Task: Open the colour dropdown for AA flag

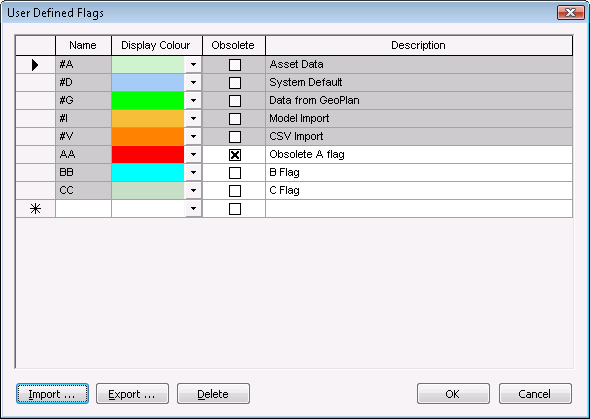Action: 193,154
